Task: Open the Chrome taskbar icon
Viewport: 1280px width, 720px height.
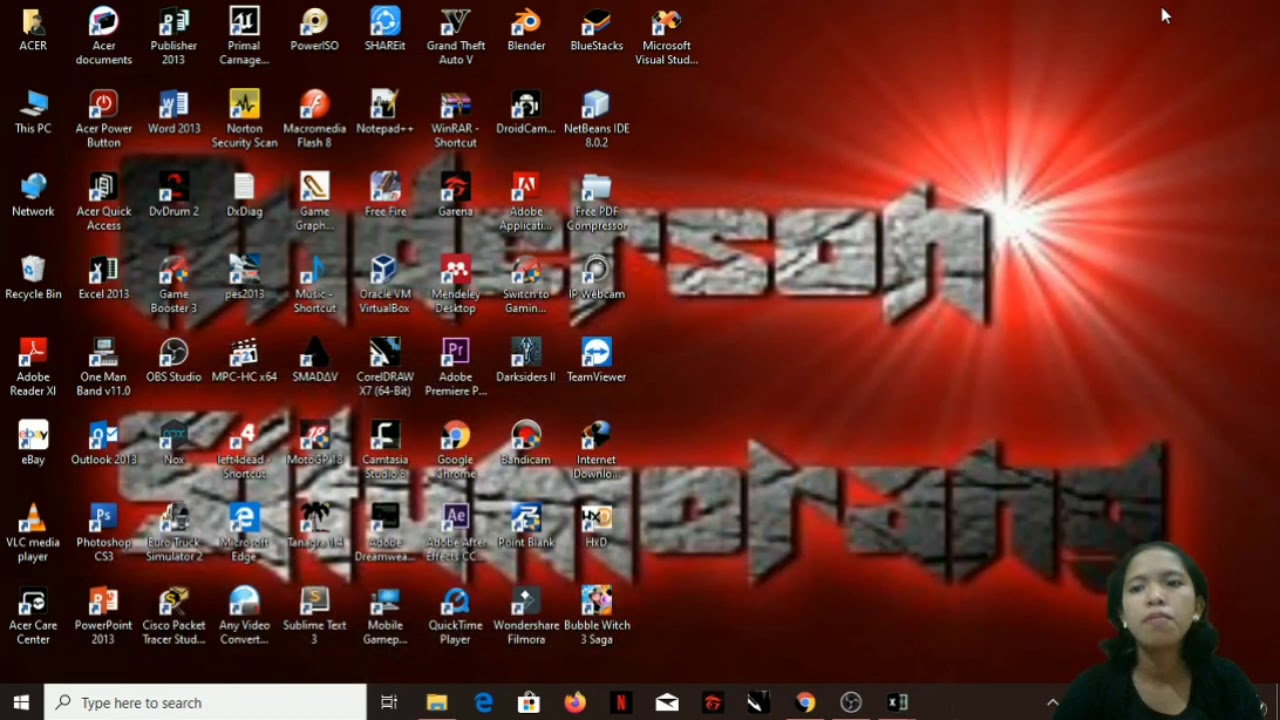Action: point(805,702)
